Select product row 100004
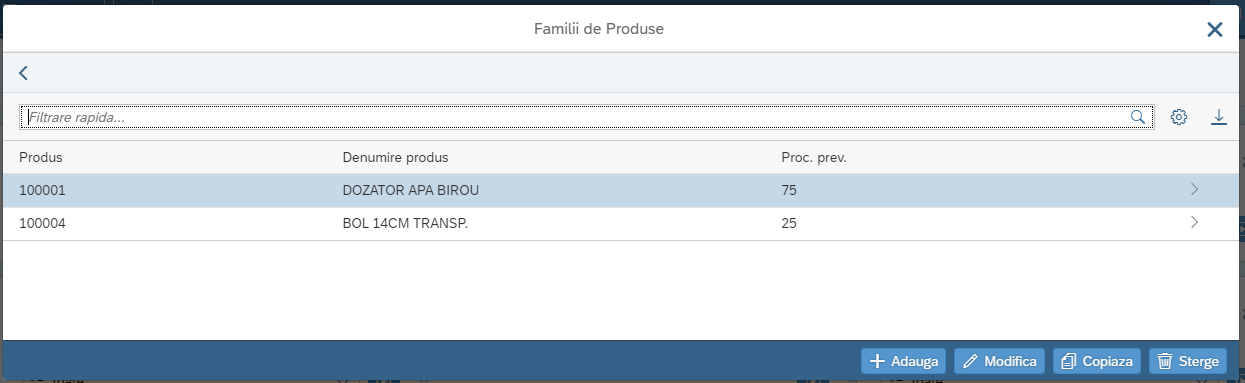Viewport: 1245px width, 383px height. tap(620, 223)
